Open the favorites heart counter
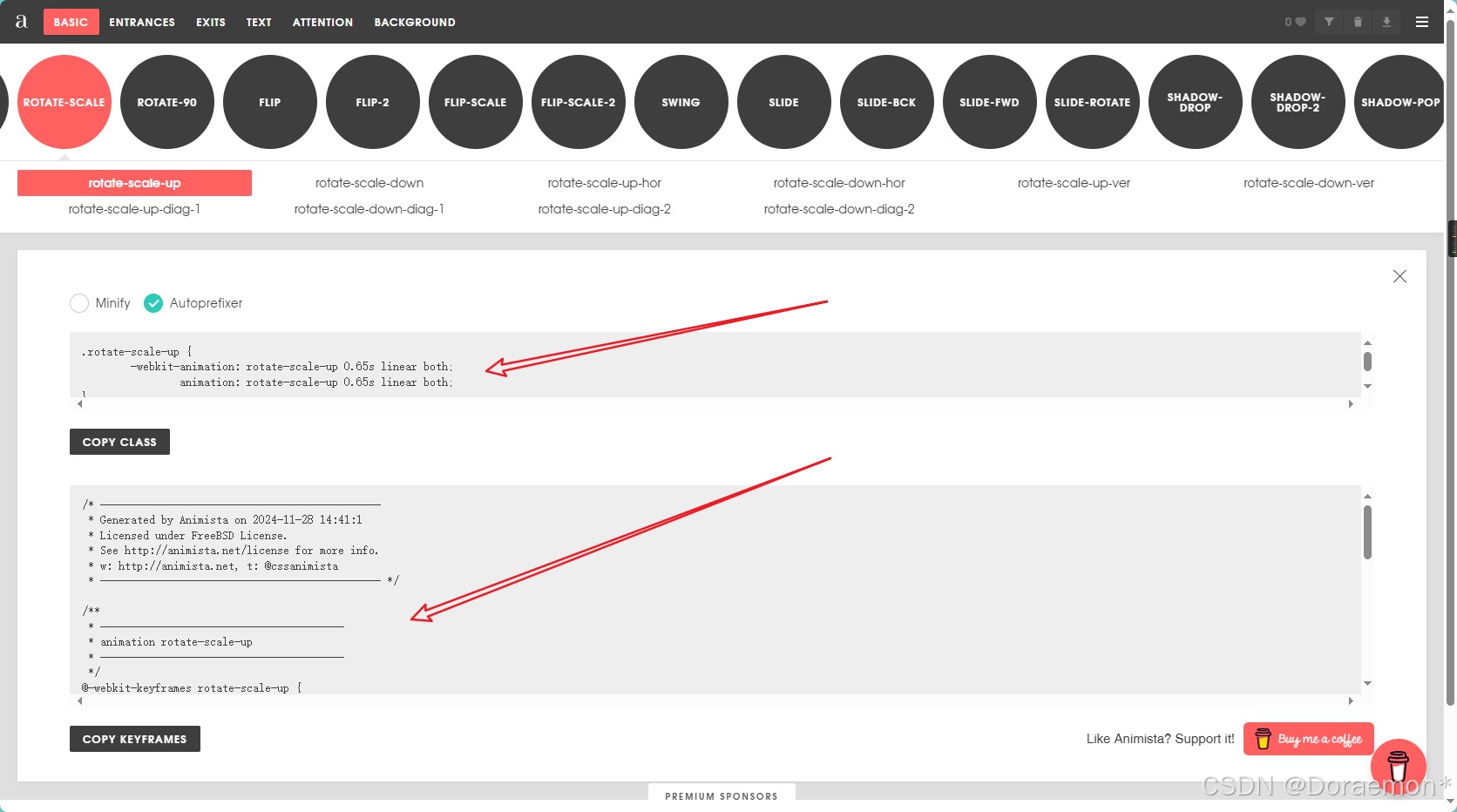 [x=1295, y=22]
